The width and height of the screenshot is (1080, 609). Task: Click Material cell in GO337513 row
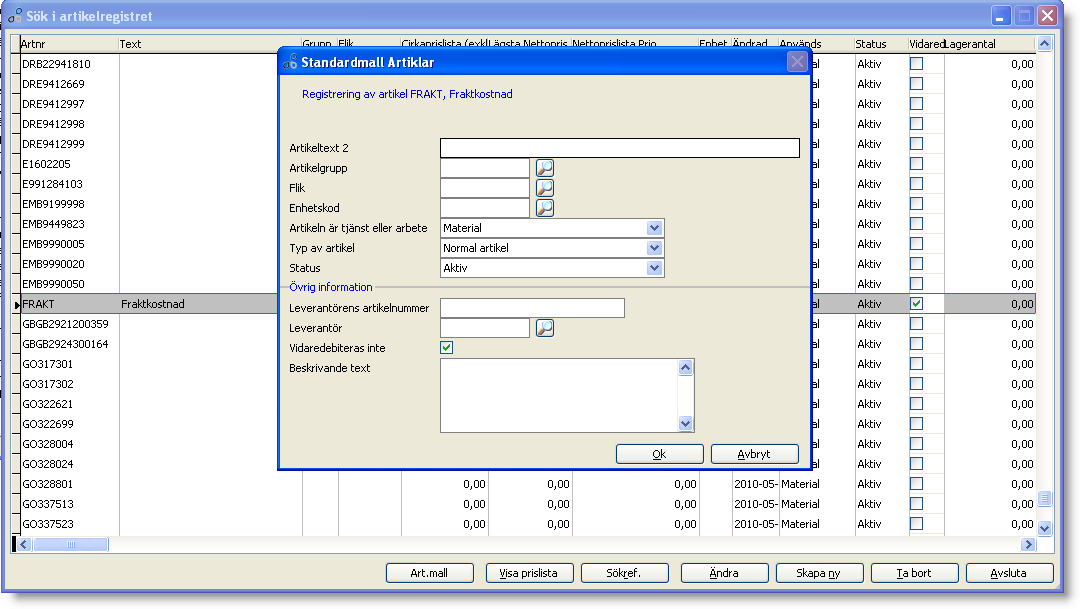point(800,504)
